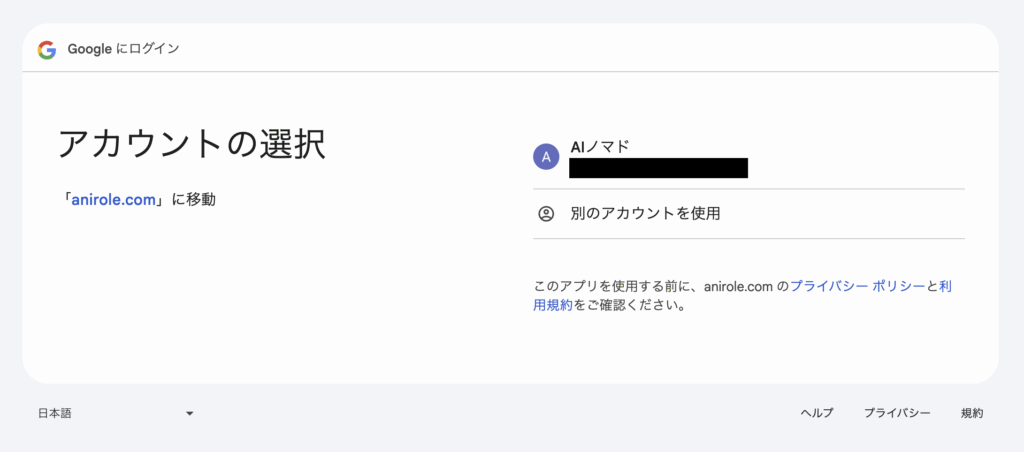Screen dimensions: 1024x452
Task: Click the blacked-out email under AIノマド
Action: click(x=658, y=168)
